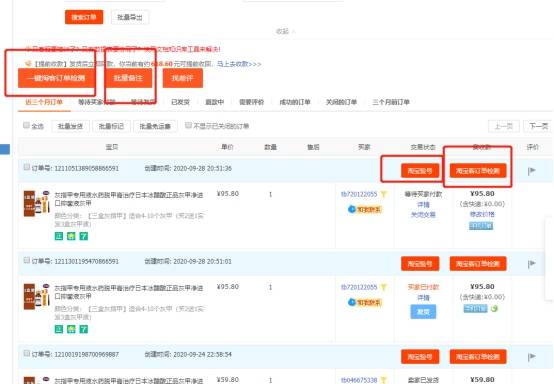The height and width of the screenshot is (384, 554).
Task: Click yellow funnel icon beside second order buyer
Action: (384, 287)
